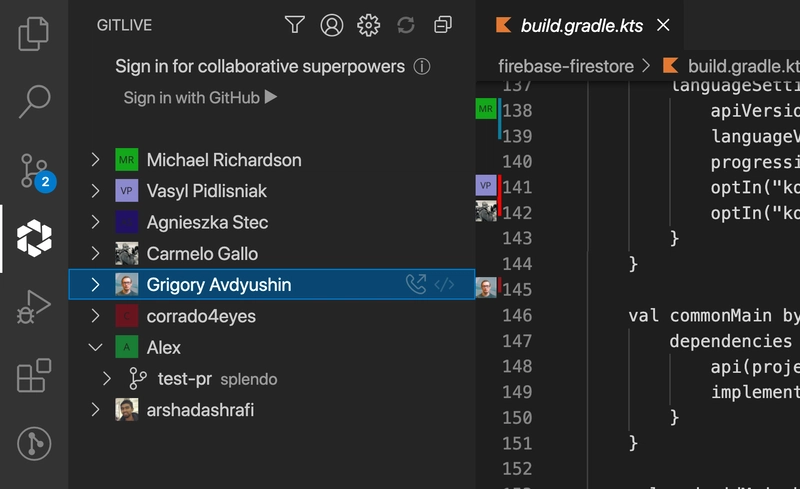
Task: Expand Michael Richardson tree entry
Action: pos(95,160)
